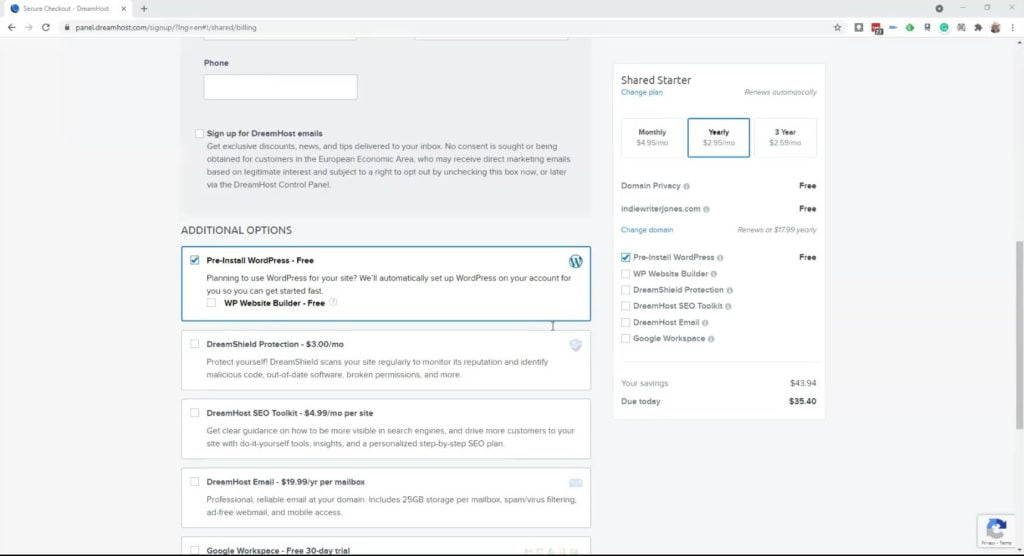Click the Renews at $17.99 yearly note
The height and width of the screenshot is (556, 1024).
coord(776,230)
